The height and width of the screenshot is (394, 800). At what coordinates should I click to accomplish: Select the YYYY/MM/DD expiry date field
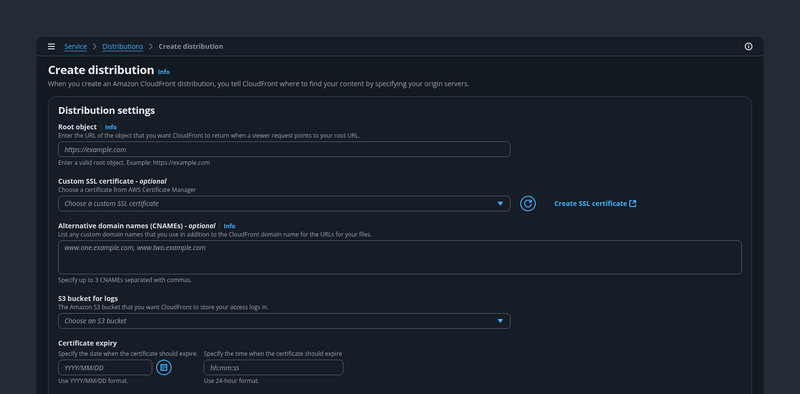pyautogui.click(x=105, y=367)
